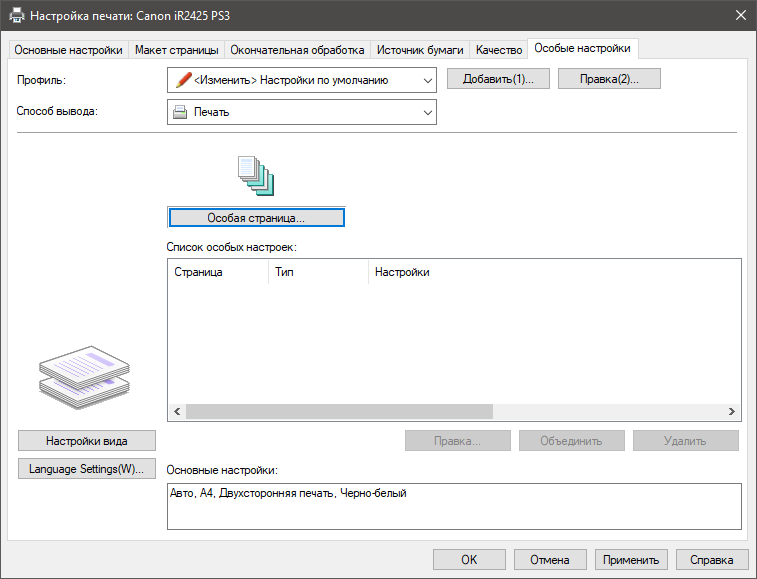This screenshot has width=757, height=579.
Task: Click the disabled Правка... button under list
Action: 458,440
